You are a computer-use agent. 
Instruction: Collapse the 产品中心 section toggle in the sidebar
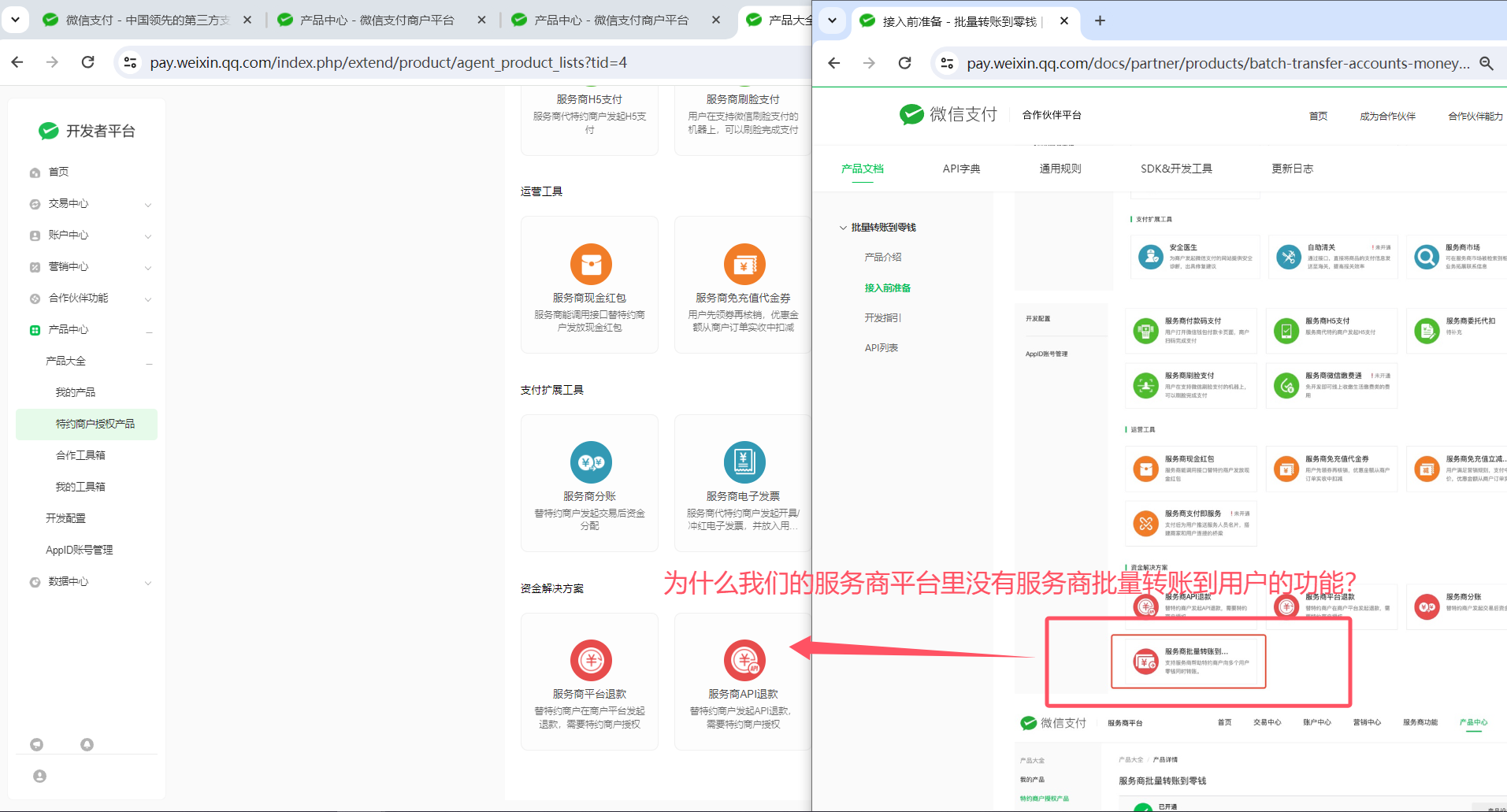148,331
